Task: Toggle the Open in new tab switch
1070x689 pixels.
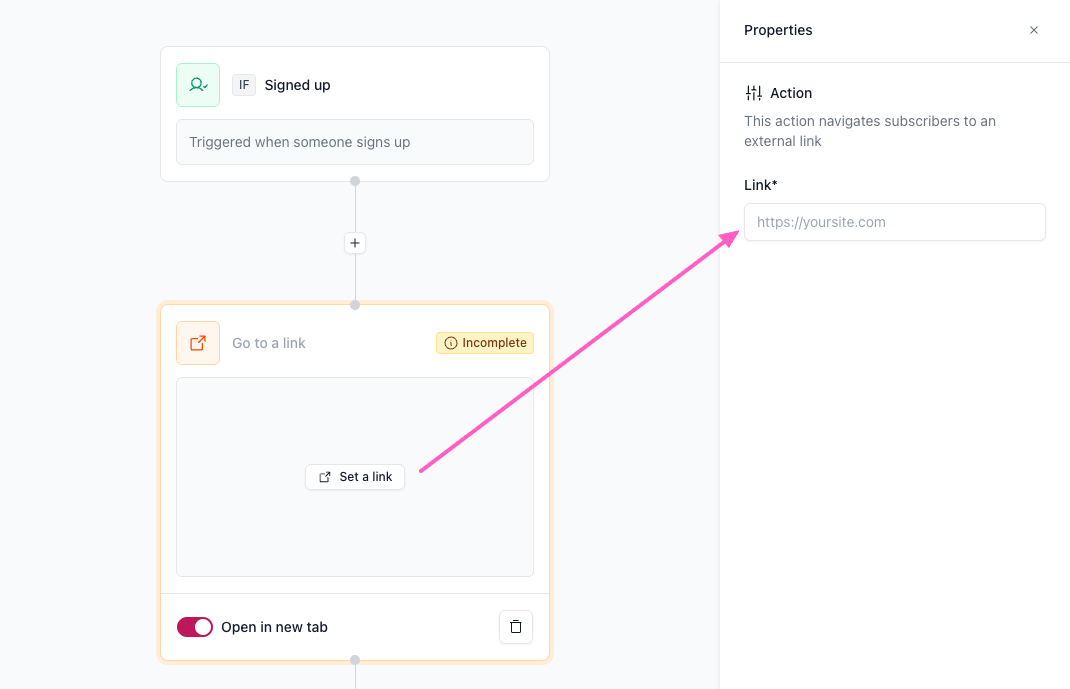Action: pos(195,627)
